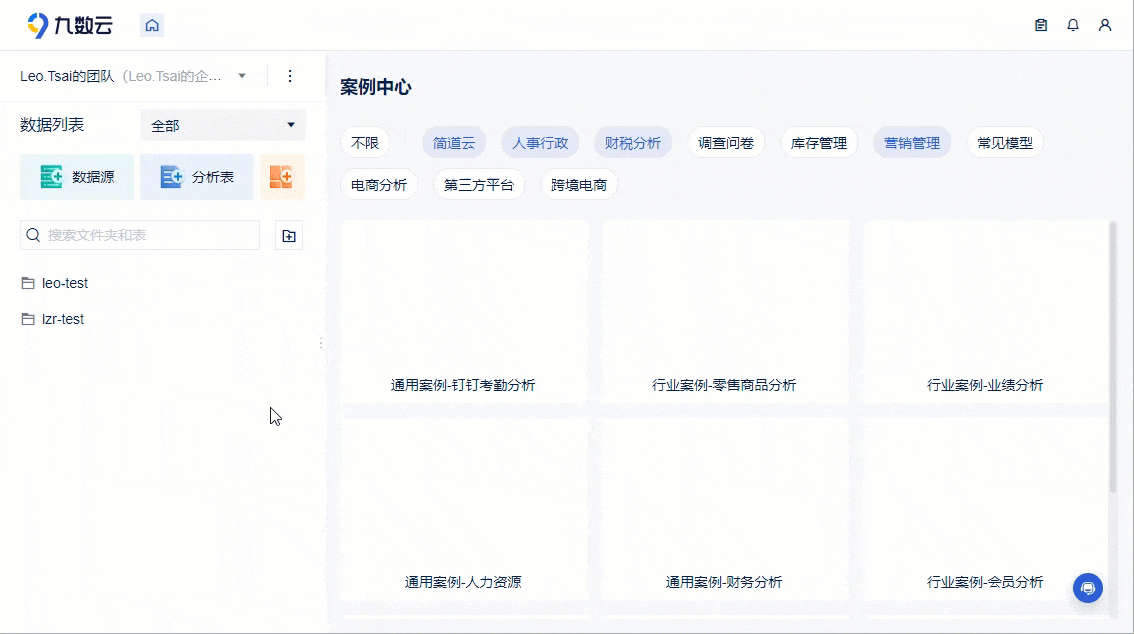Screen dimensions: 1134x634
Task: Open the 行业案例-零售商品分析 case card
Action: point(725,312)
